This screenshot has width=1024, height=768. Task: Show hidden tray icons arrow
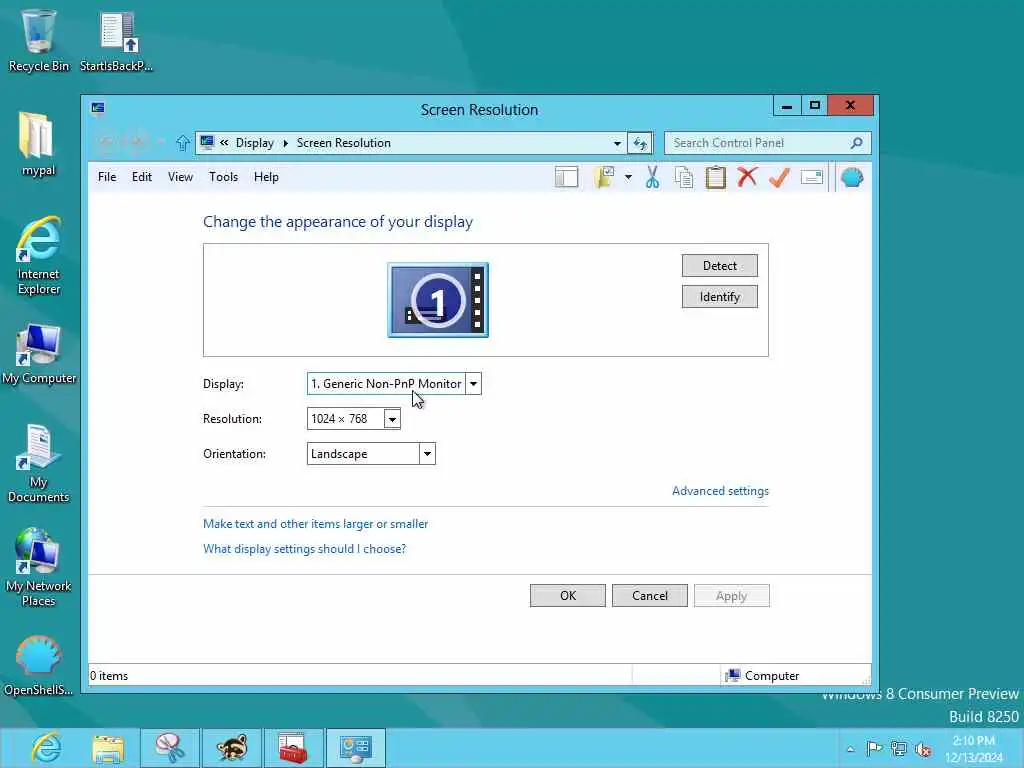(850, 749)
